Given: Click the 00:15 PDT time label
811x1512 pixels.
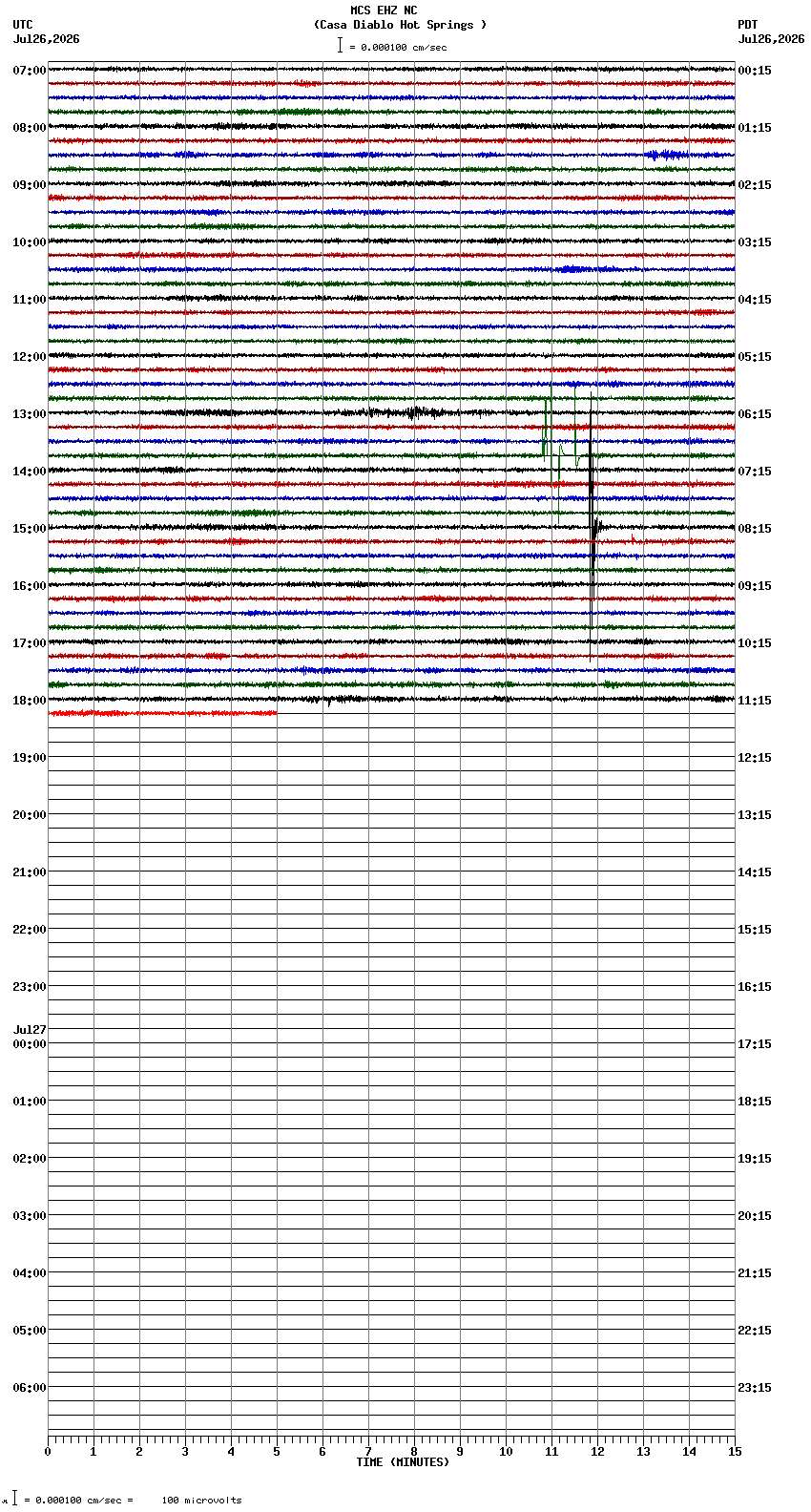Looking at the screenshot, I should tap(755, 71).
